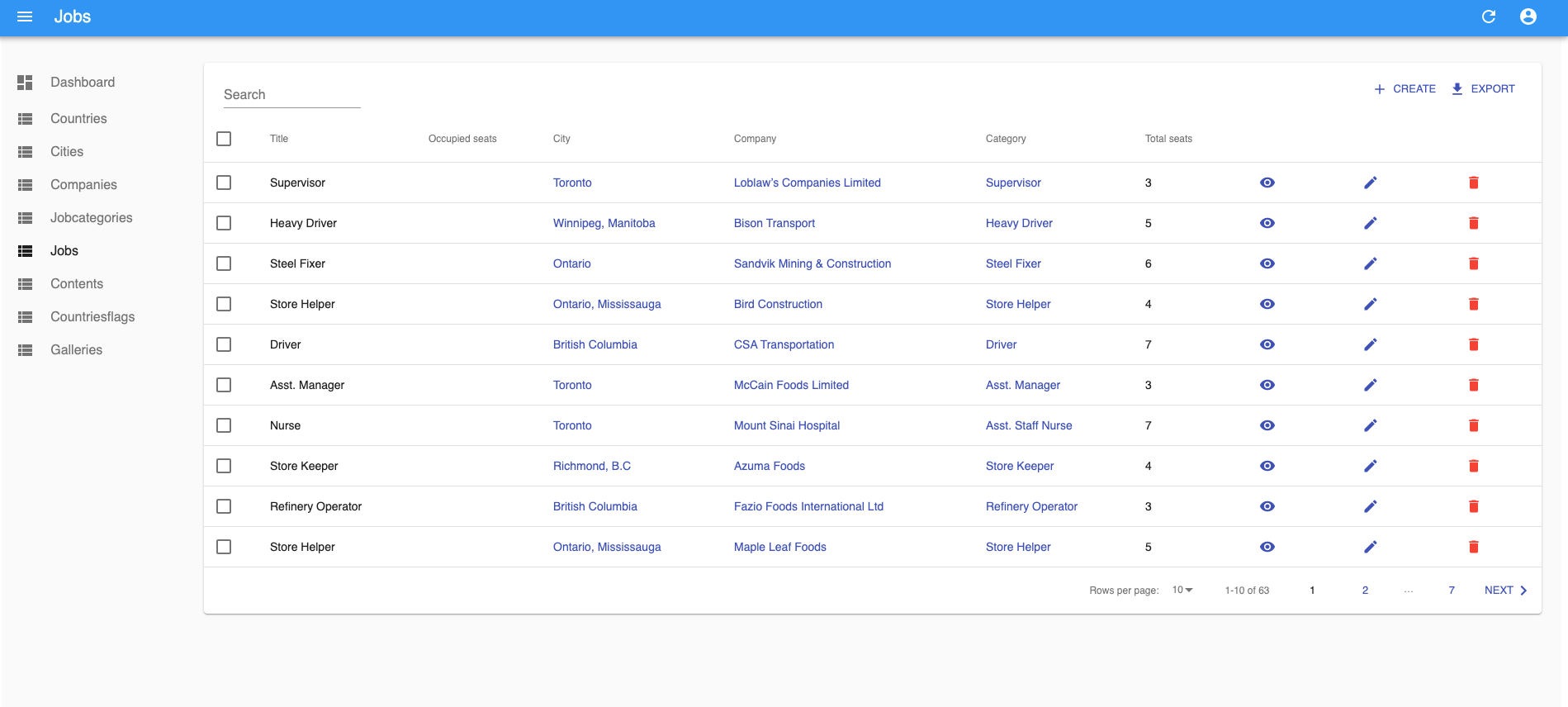Tick the Store Keeper row checkbox

(x=224, y=466)
